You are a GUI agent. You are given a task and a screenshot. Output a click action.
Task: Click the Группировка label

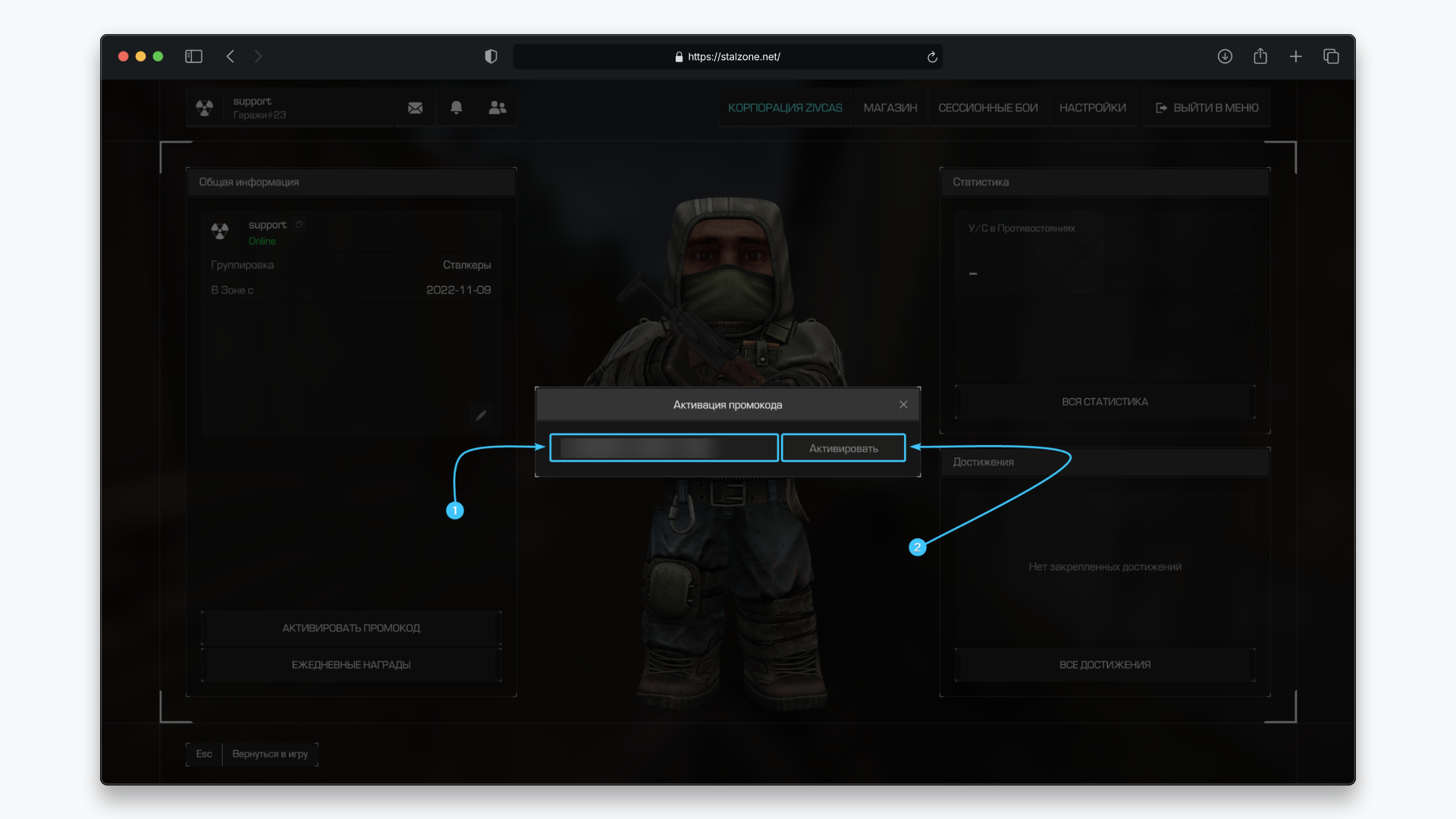point(243,265)
